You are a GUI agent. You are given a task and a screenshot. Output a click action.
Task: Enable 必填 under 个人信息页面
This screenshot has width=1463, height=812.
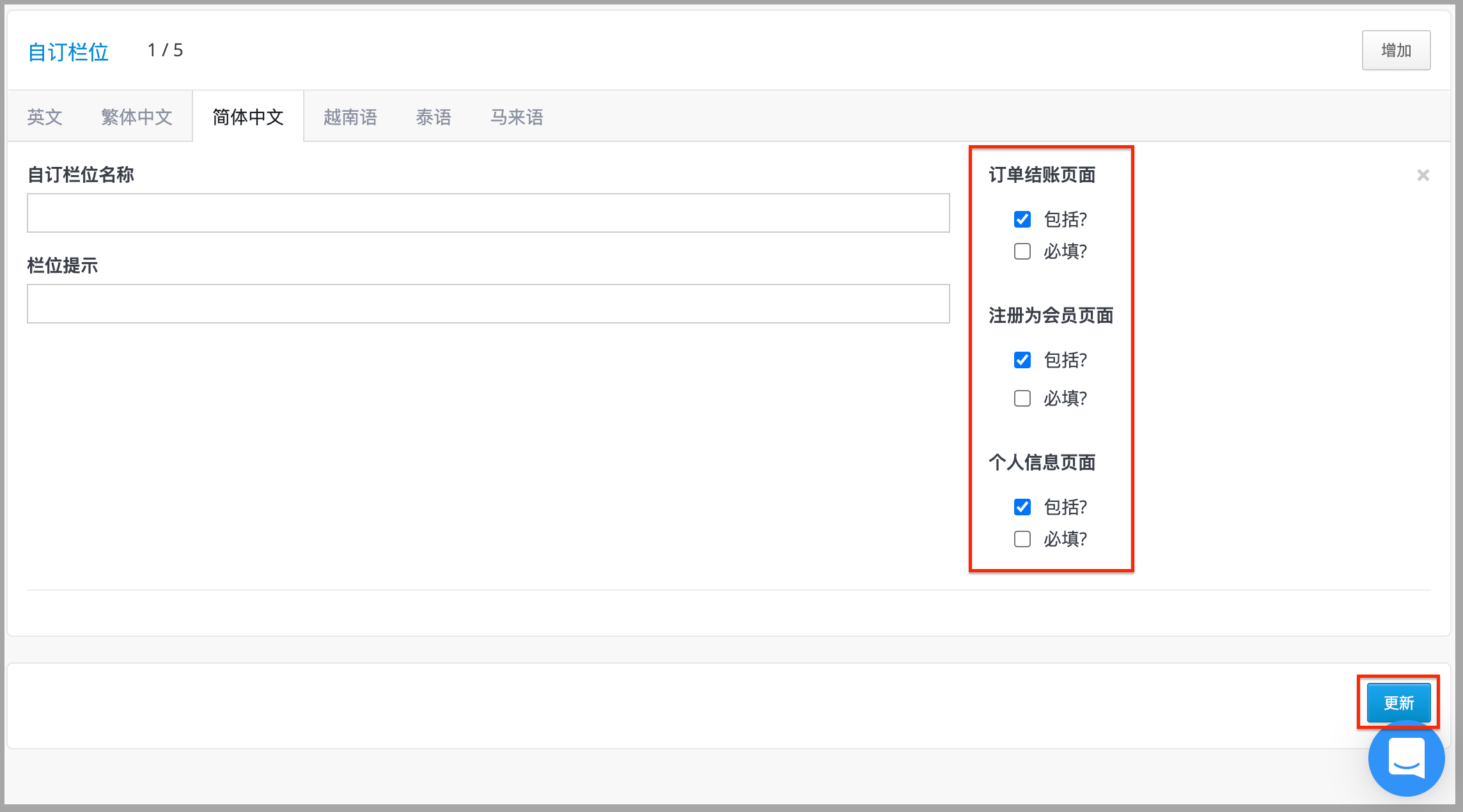click(x=1022, y=539)
